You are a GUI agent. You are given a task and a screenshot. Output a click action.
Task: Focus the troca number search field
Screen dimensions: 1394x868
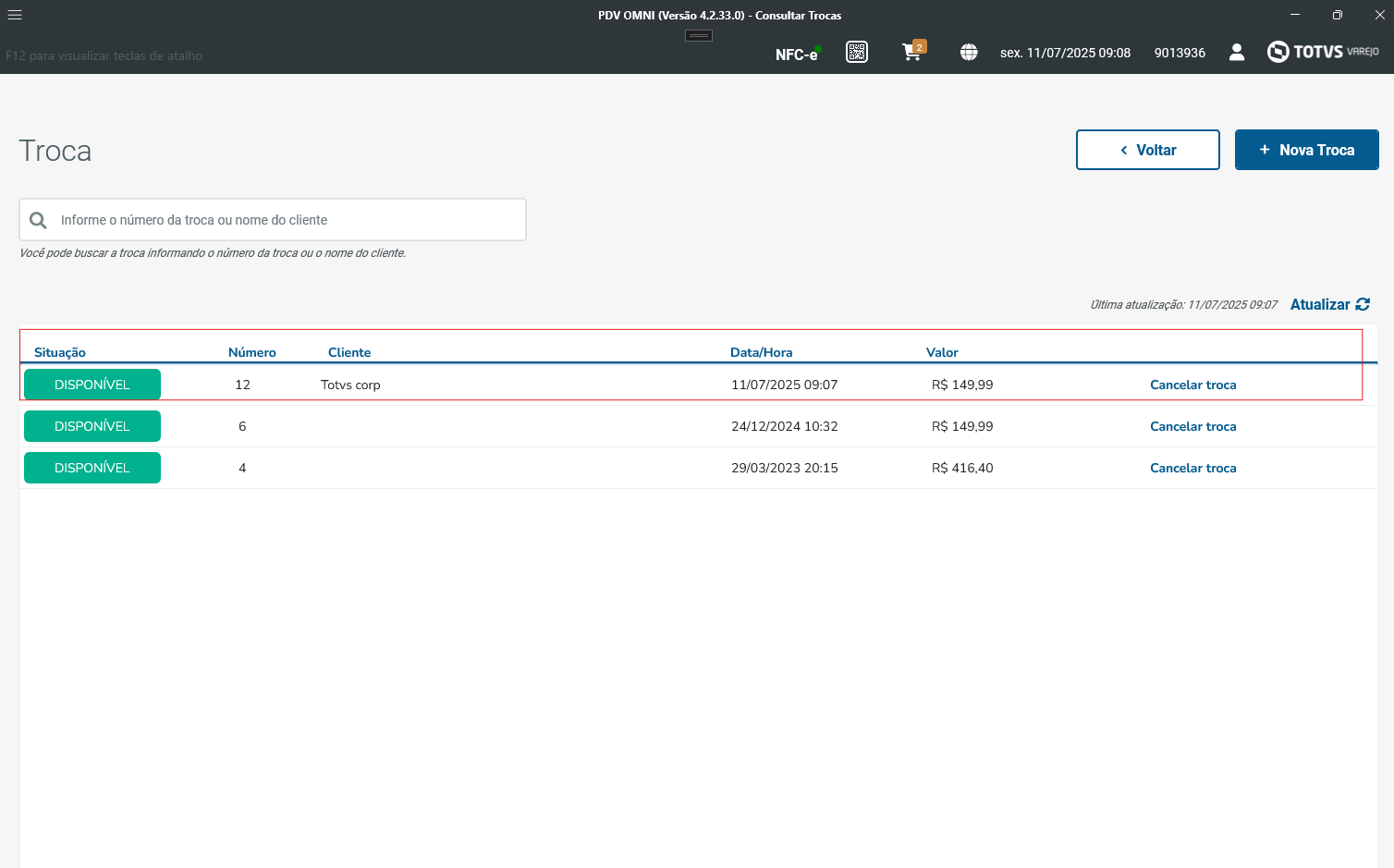pos(273,220)
